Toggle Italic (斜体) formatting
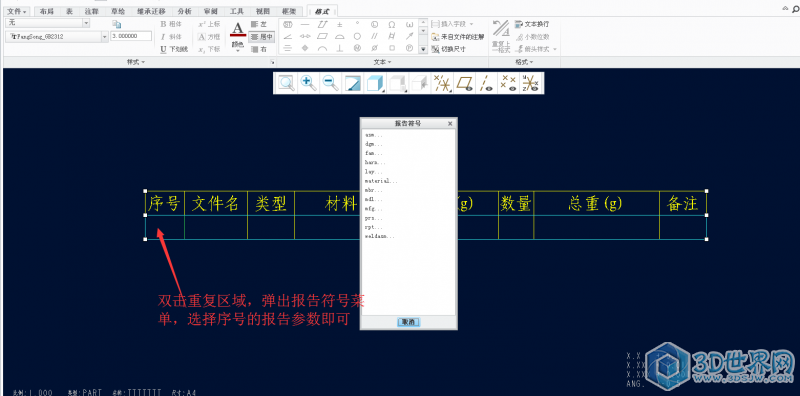 click(171, 36)
